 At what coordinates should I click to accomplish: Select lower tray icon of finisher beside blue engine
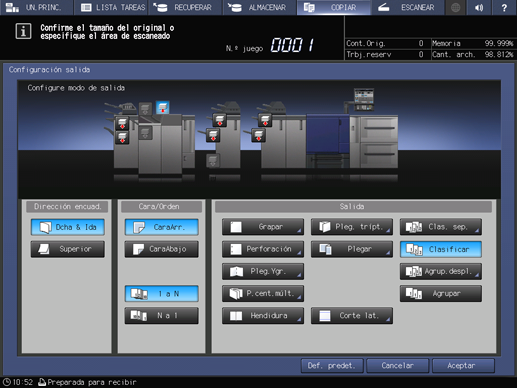point(259,136)
